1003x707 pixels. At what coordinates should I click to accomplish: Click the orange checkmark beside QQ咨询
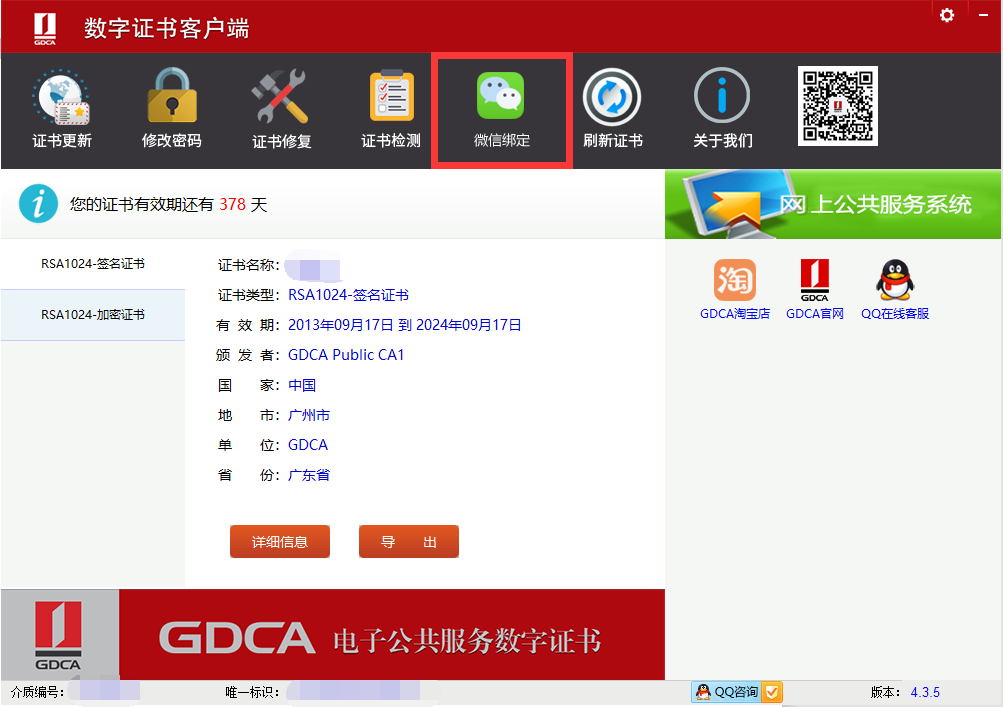coord(772,692)
